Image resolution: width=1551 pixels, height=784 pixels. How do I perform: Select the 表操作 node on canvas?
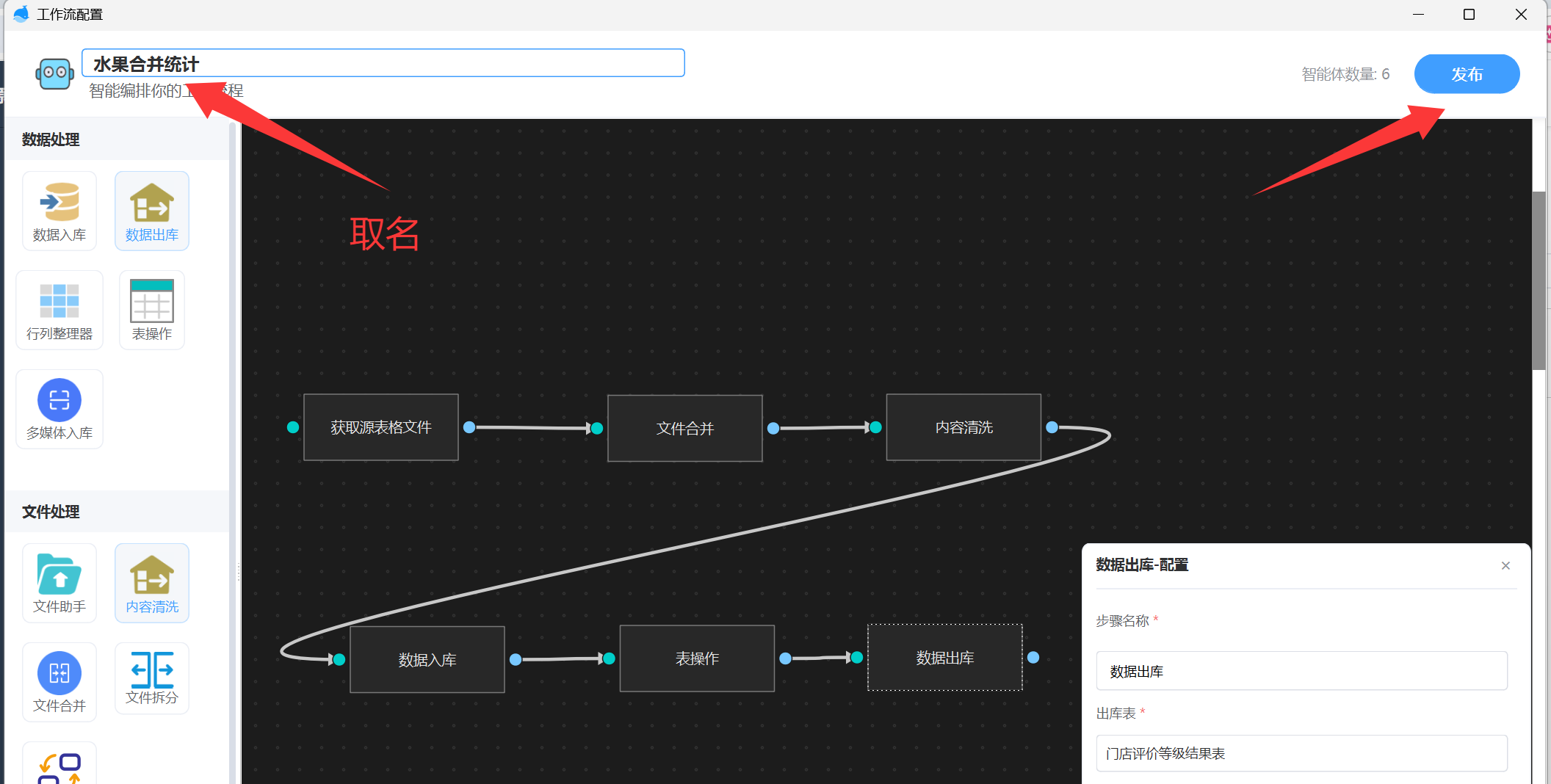click(x=697, y=658)
